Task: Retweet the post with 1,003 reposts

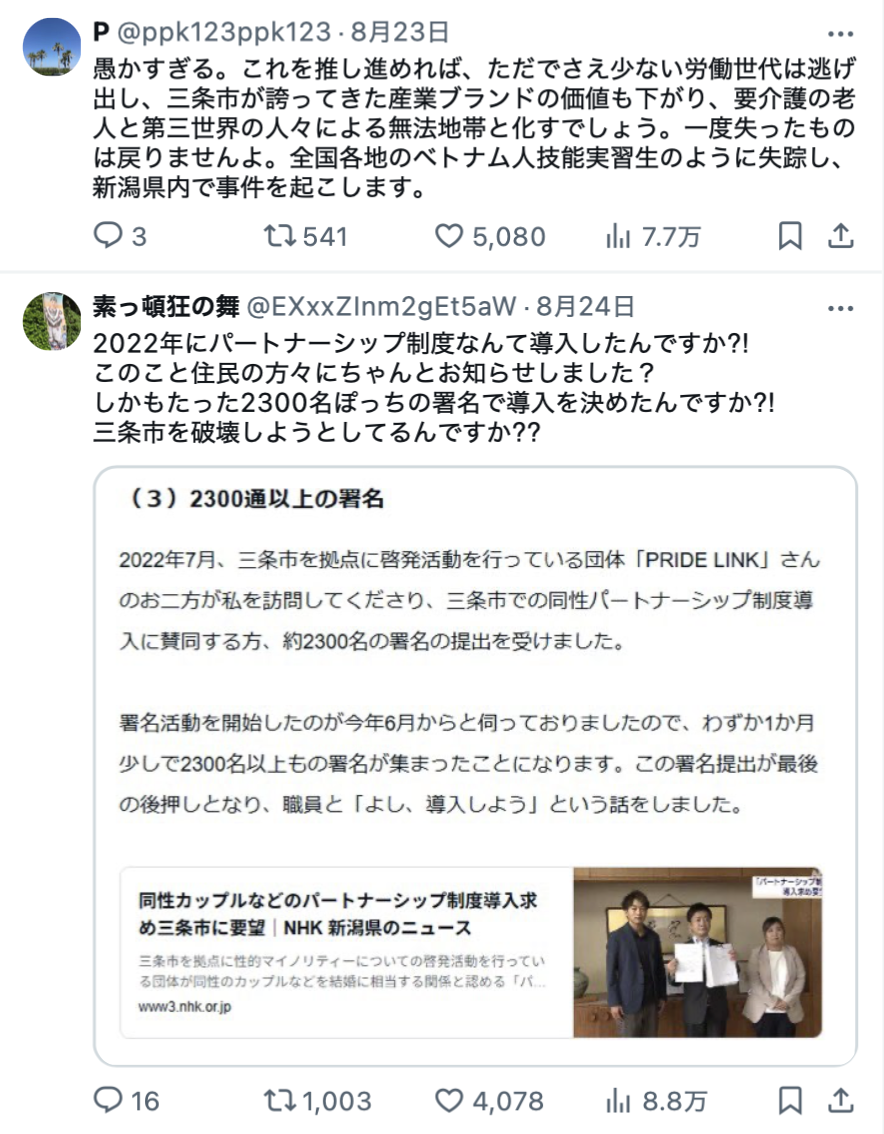Action: 318,1101
